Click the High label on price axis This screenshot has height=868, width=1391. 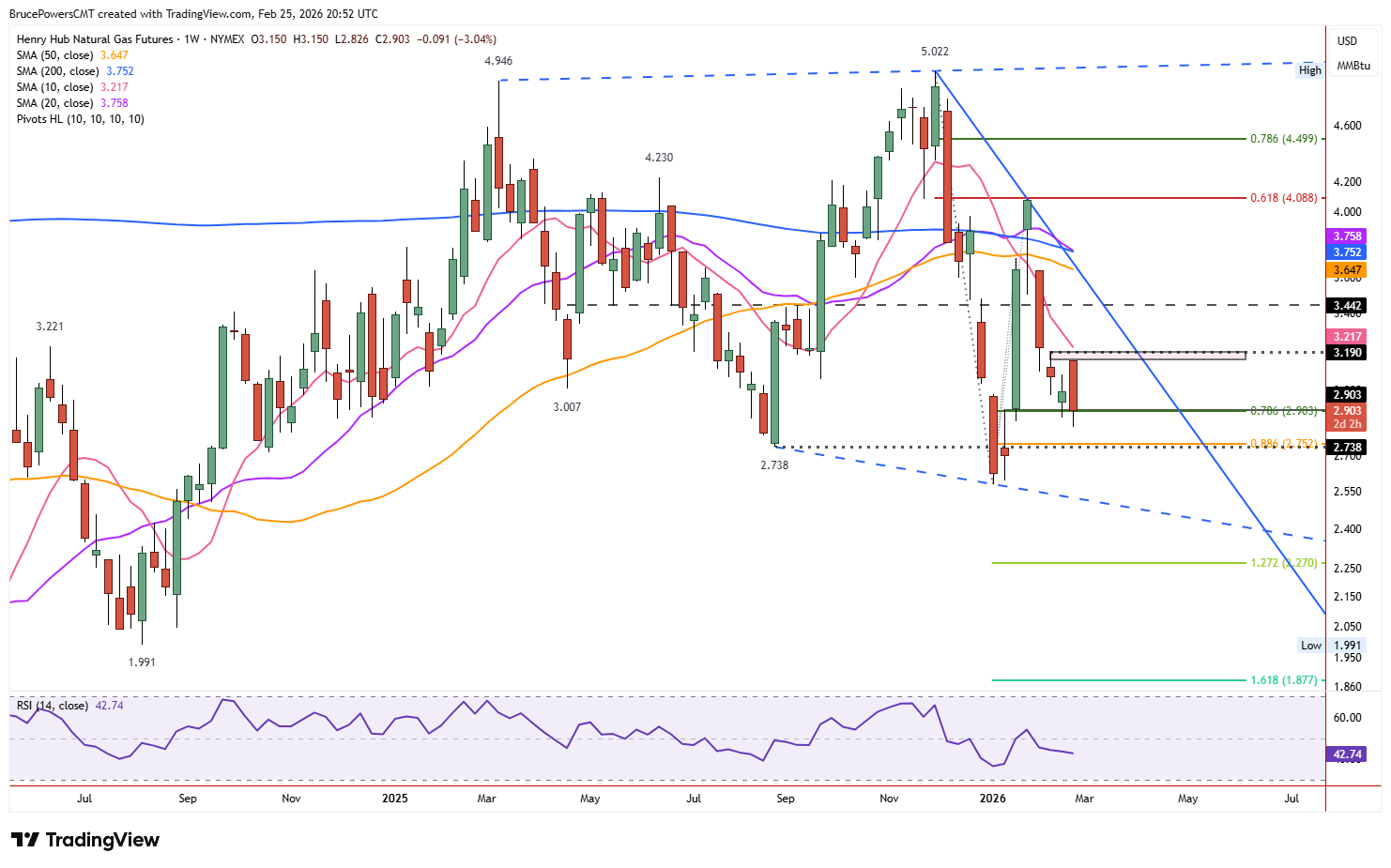click(x=1310, y=70)
